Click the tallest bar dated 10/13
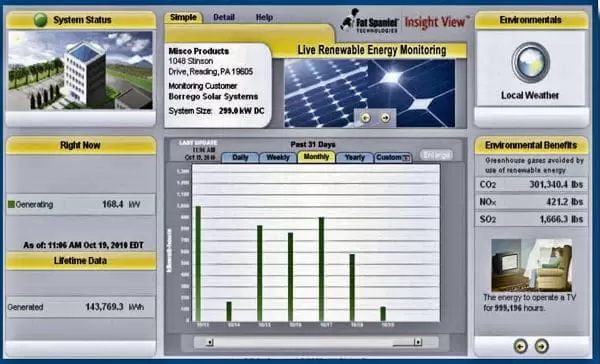600x364 pixels. click(198, 263)
